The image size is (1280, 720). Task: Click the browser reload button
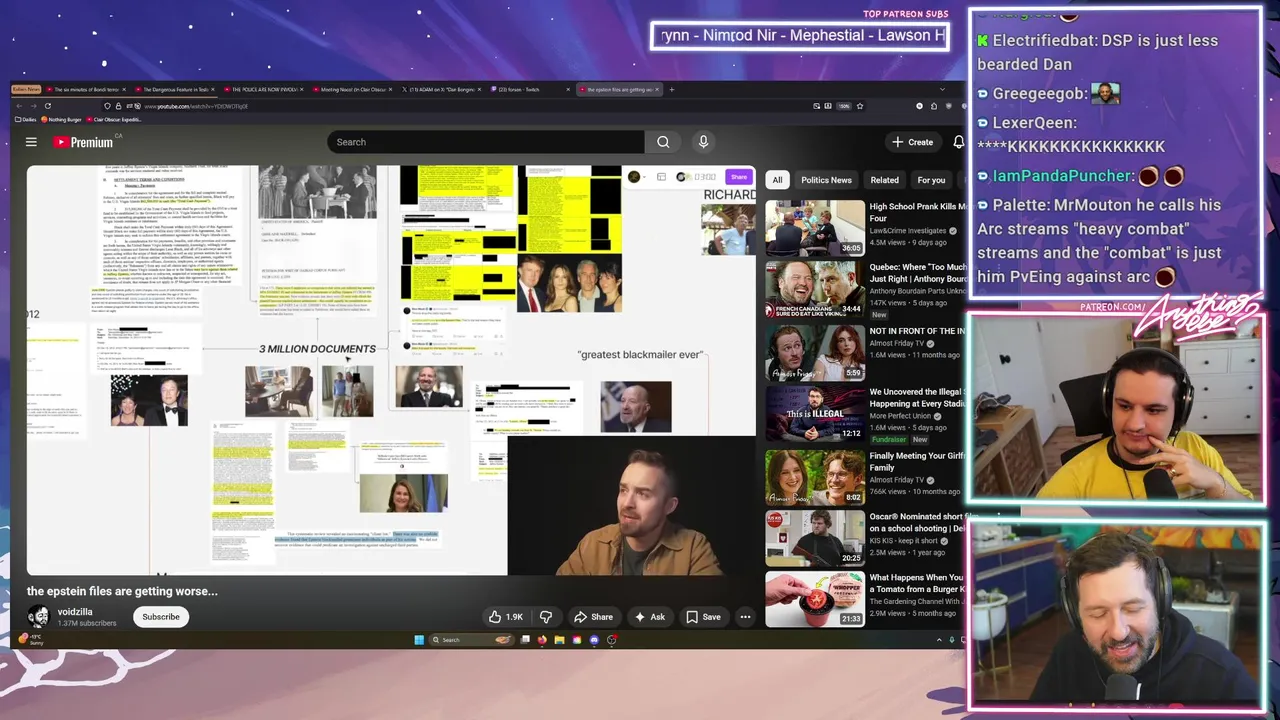[x=47, y=106]
